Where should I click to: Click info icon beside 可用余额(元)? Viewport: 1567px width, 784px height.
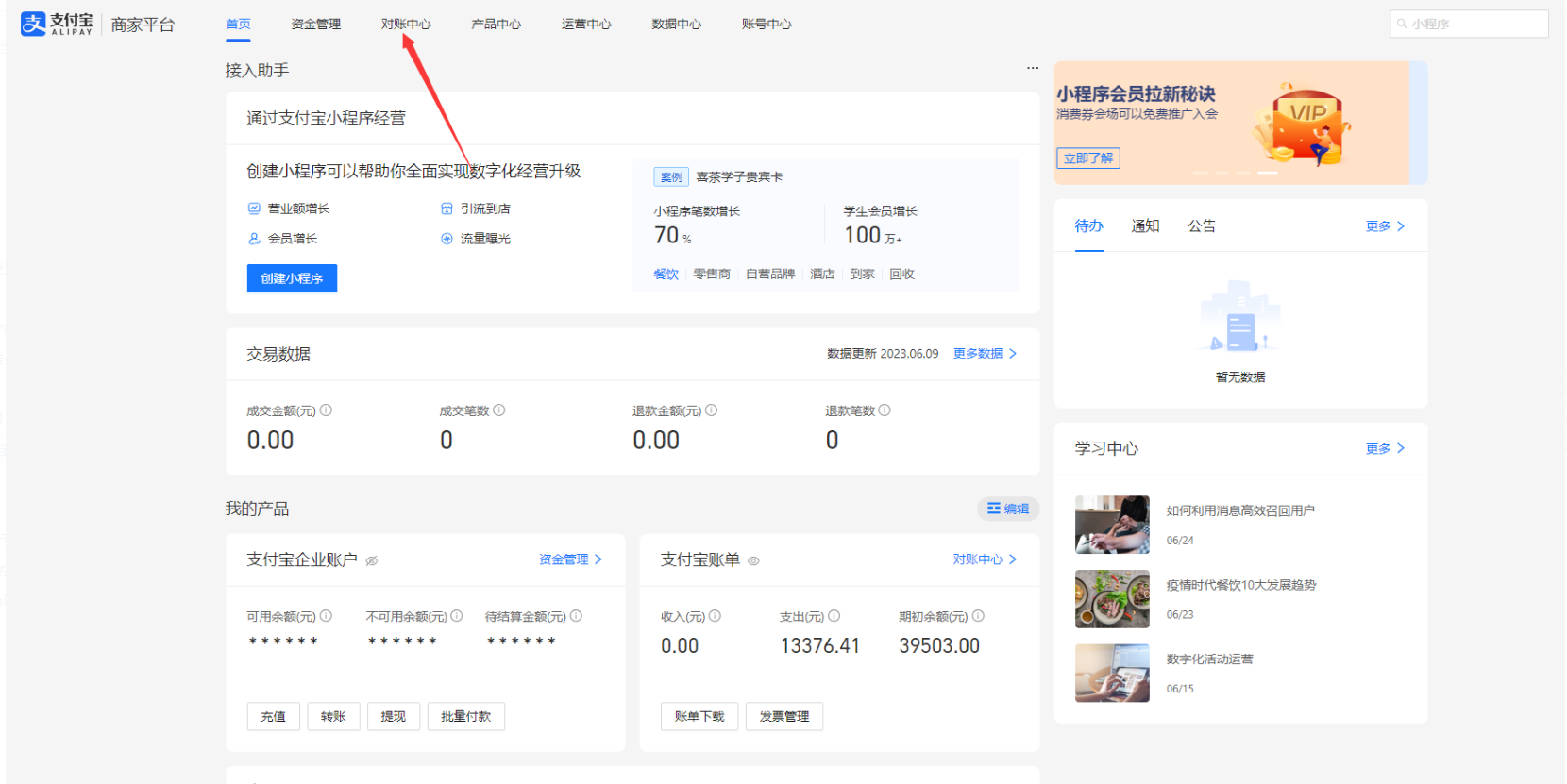326,616
